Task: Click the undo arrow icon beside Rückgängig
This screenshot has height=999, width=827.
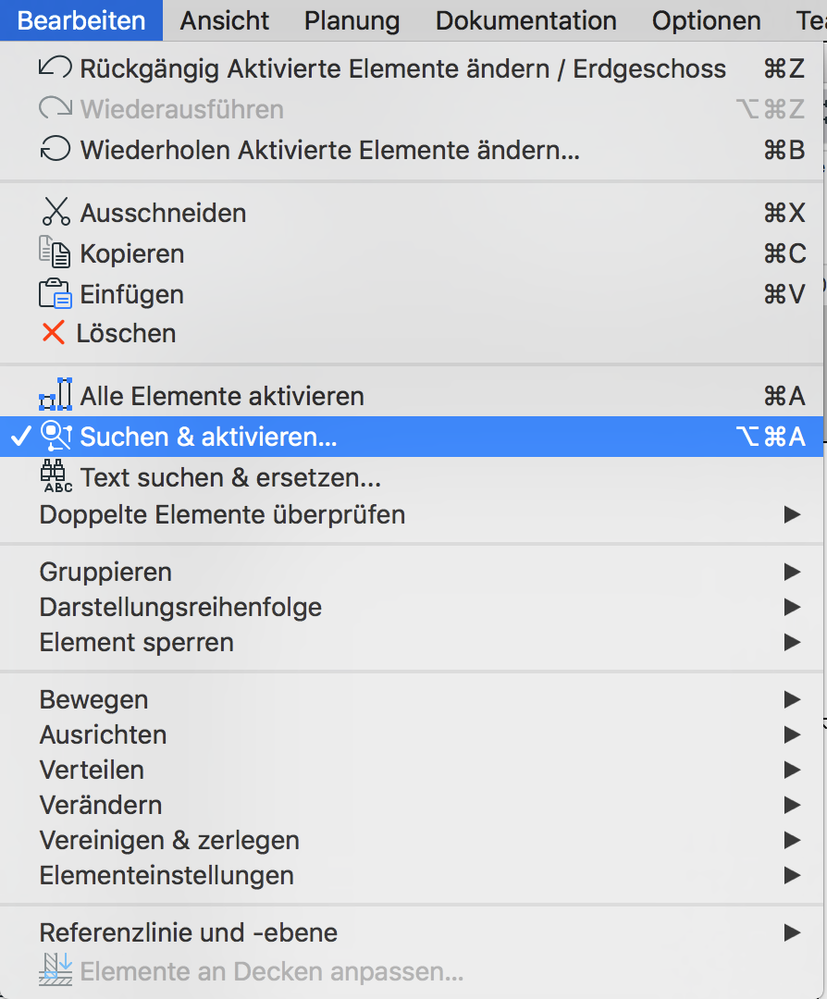Action: [55, 69]
